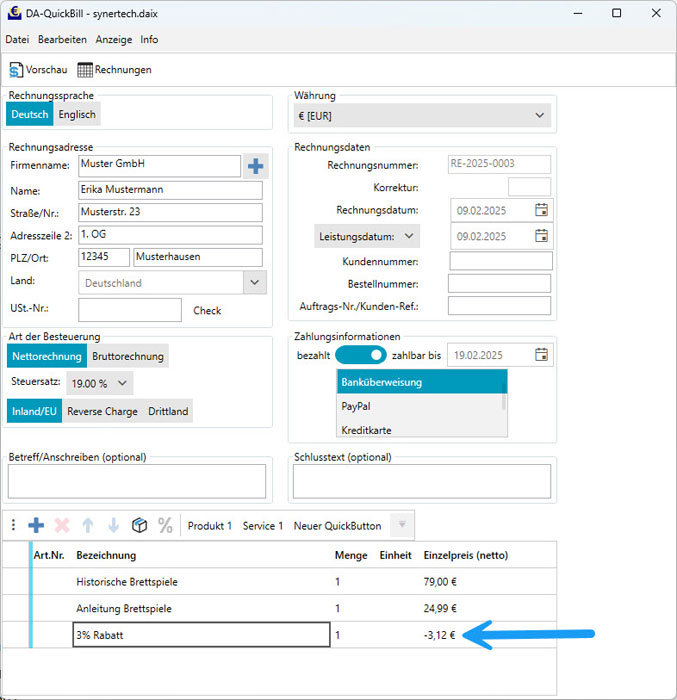Move line item down with arrow
Viewport: 677px width, 700px height.
[114, 525]
